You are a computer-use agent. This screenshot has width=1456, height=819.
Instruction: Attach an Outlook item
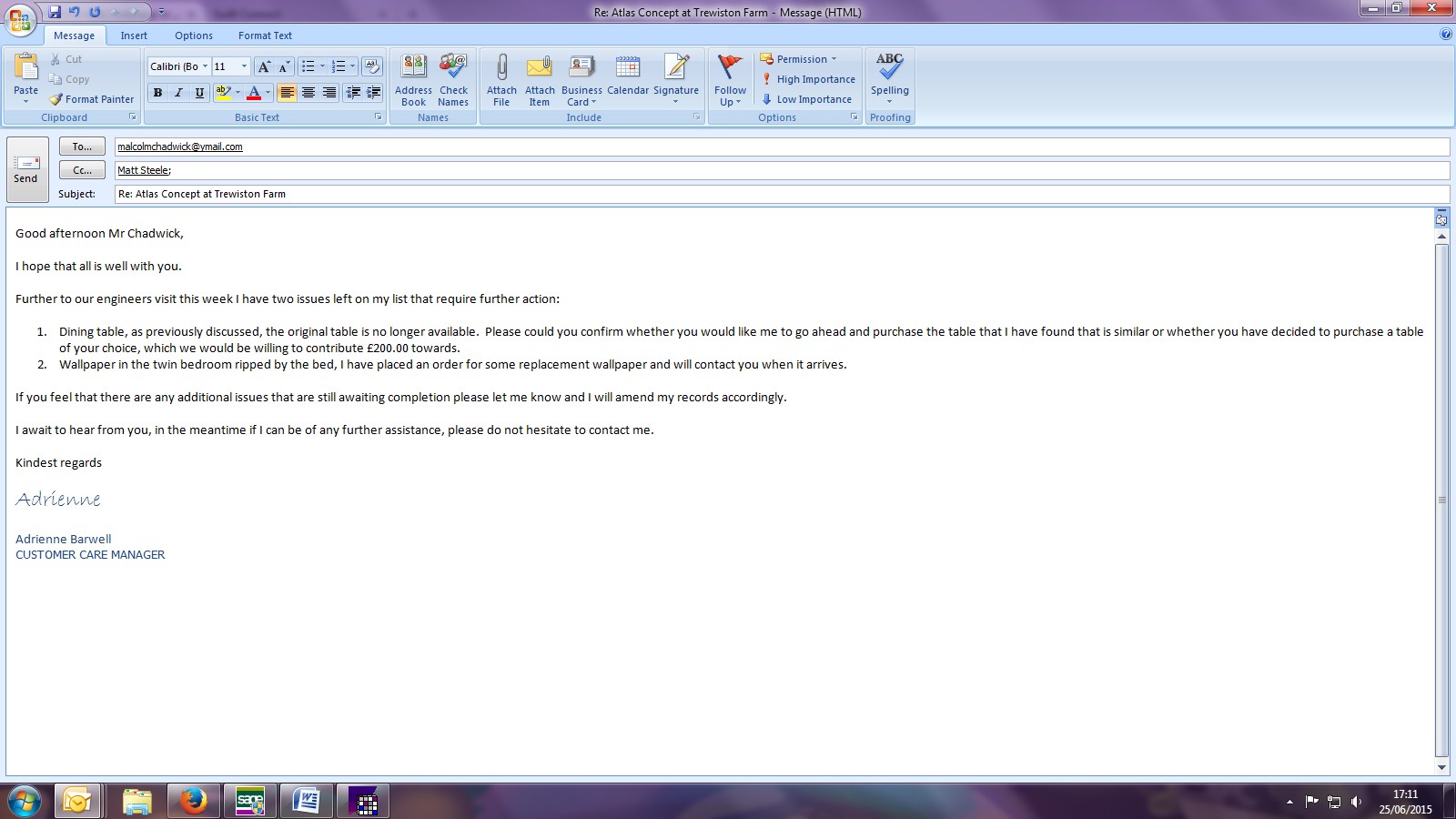540,79
